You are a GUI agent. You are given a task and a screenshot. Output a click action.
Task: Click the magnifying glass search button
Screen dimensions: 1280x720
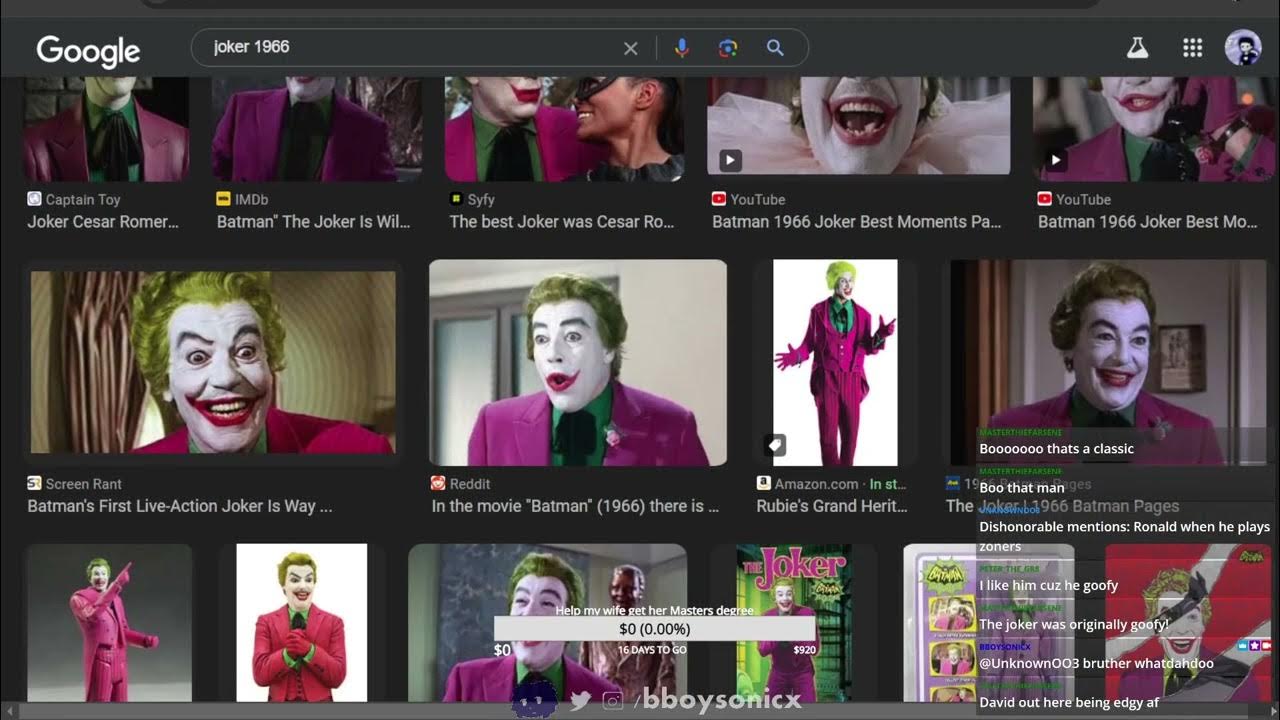point(775,48)
